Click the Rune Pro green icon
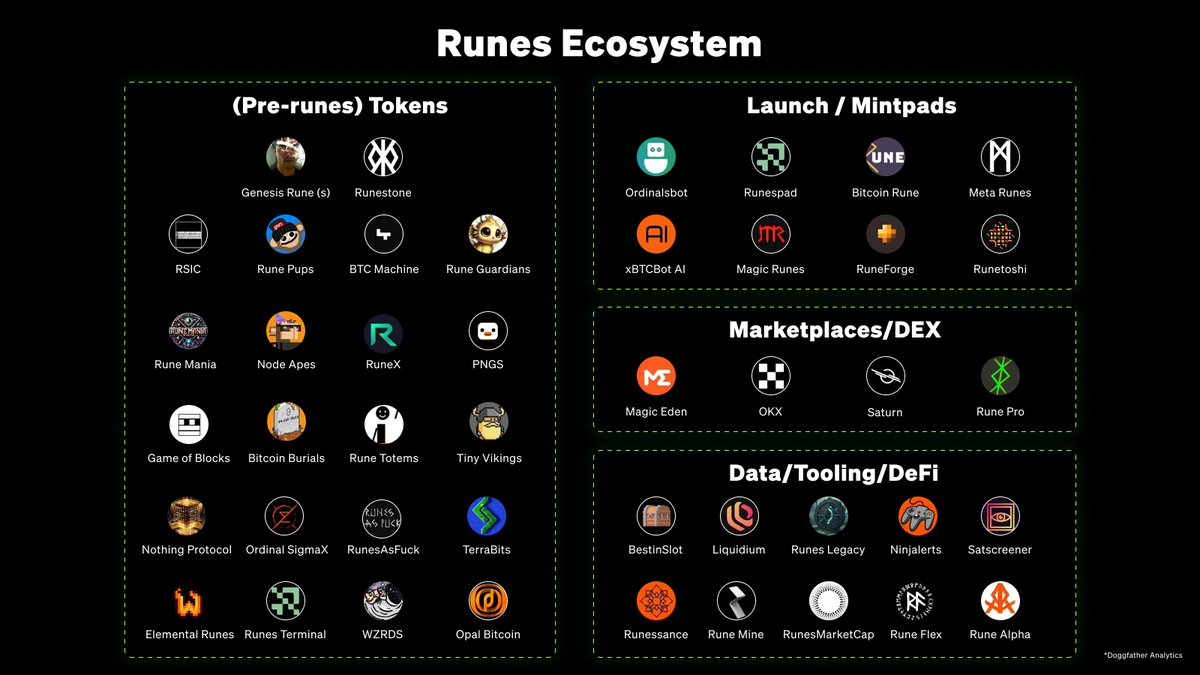1200x675 pixels. pos(1000,376)
